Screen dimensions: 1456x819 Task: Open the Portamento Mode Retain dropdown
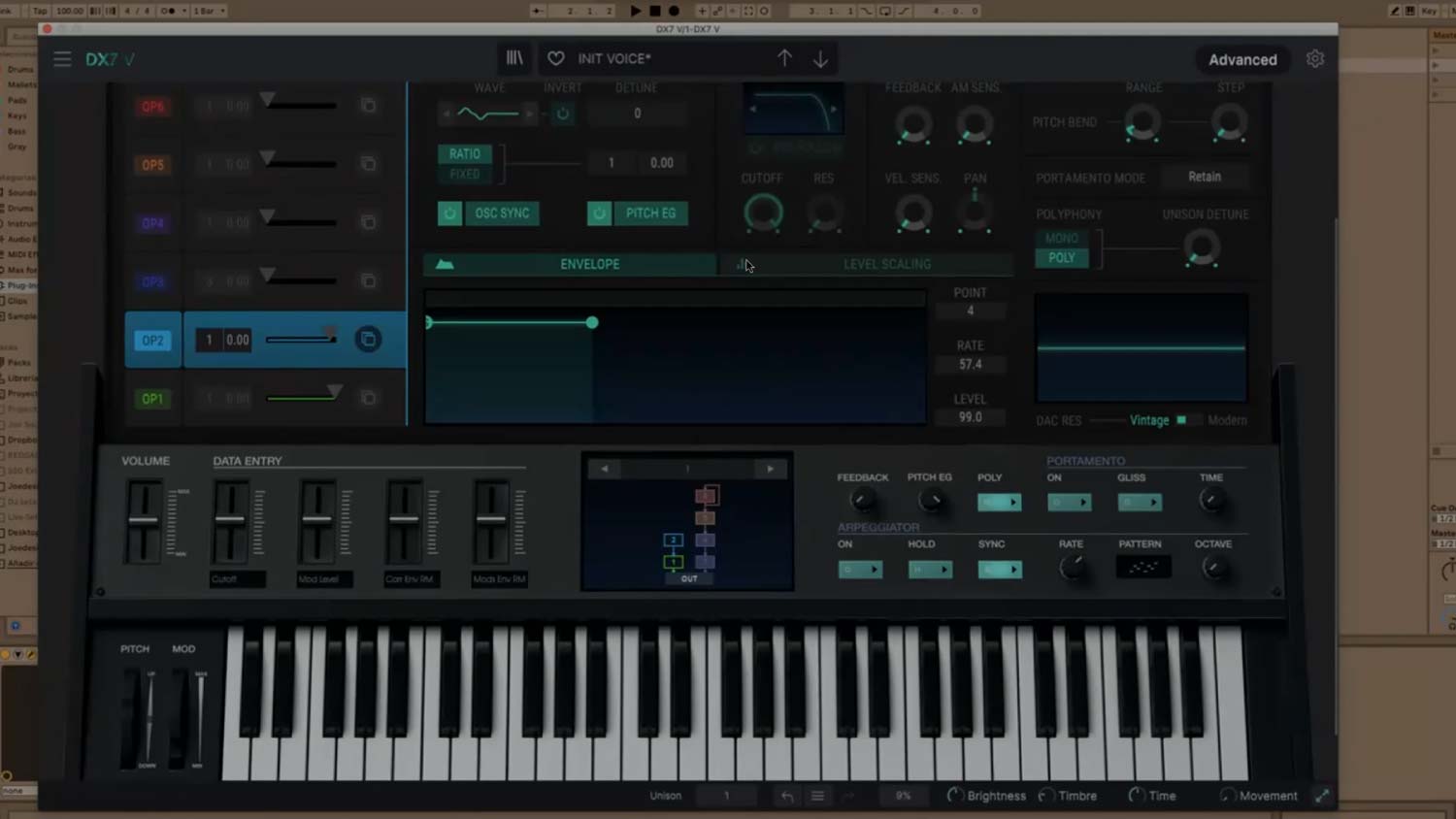pyautogui.click(x=1205, y=177)
